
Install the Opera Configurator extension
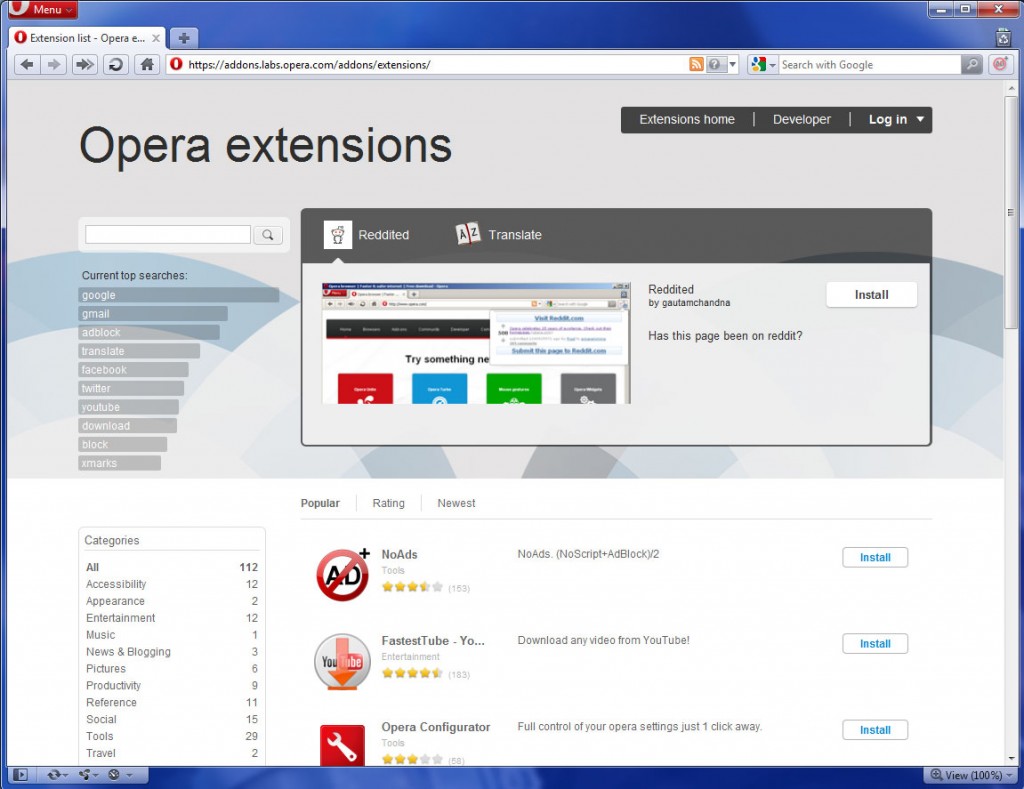tap(874, 730)
